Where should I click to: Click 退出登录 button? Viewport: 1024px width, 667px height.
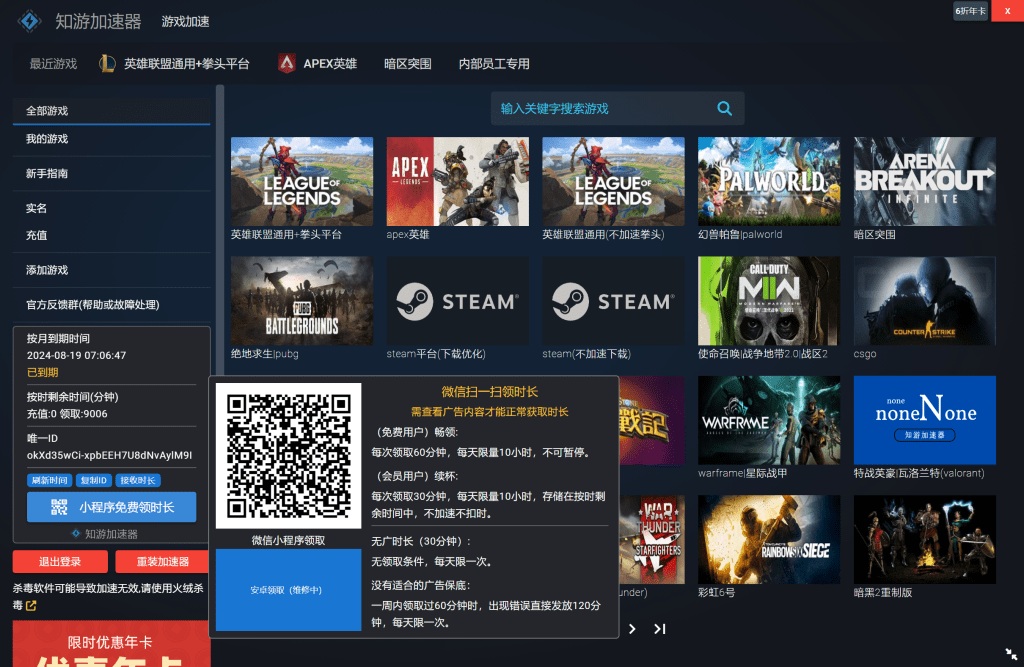(60, 561)
